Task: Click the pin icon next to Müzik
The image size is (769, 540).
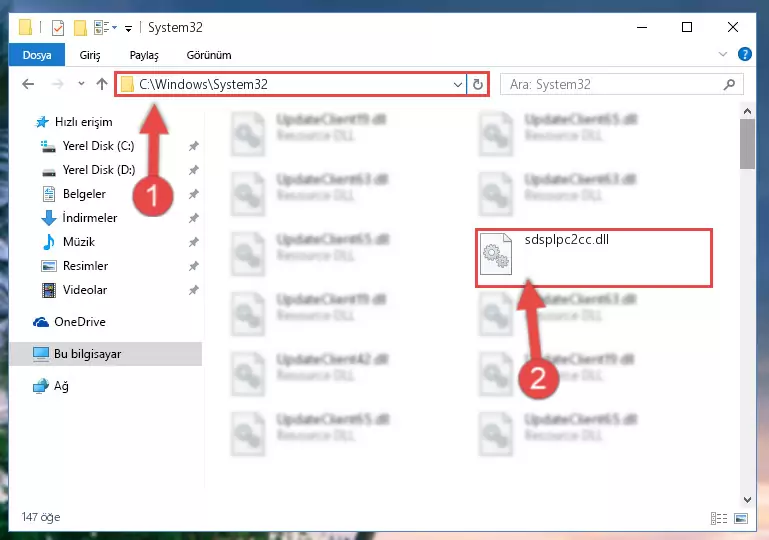Action: coord(194,242)
